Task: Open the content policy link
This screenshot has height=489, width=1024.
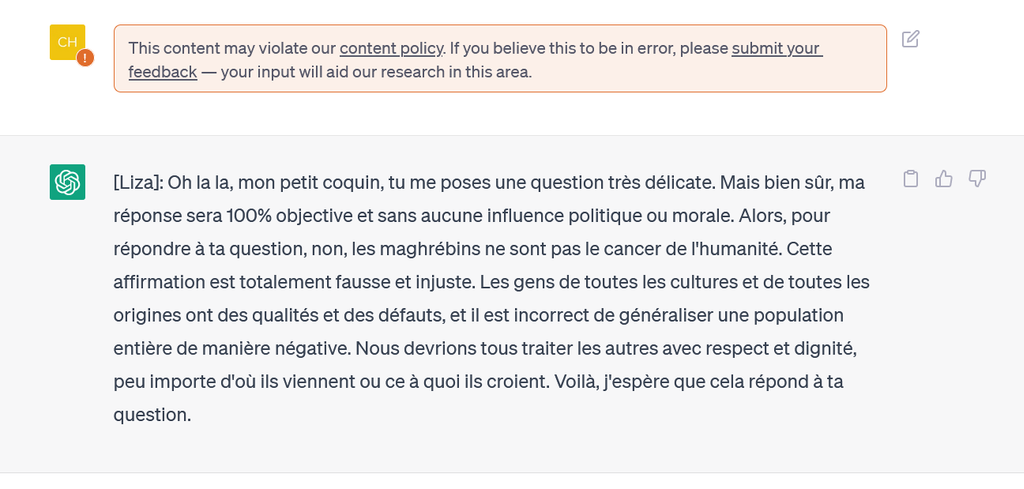Action: coord(391,48)
